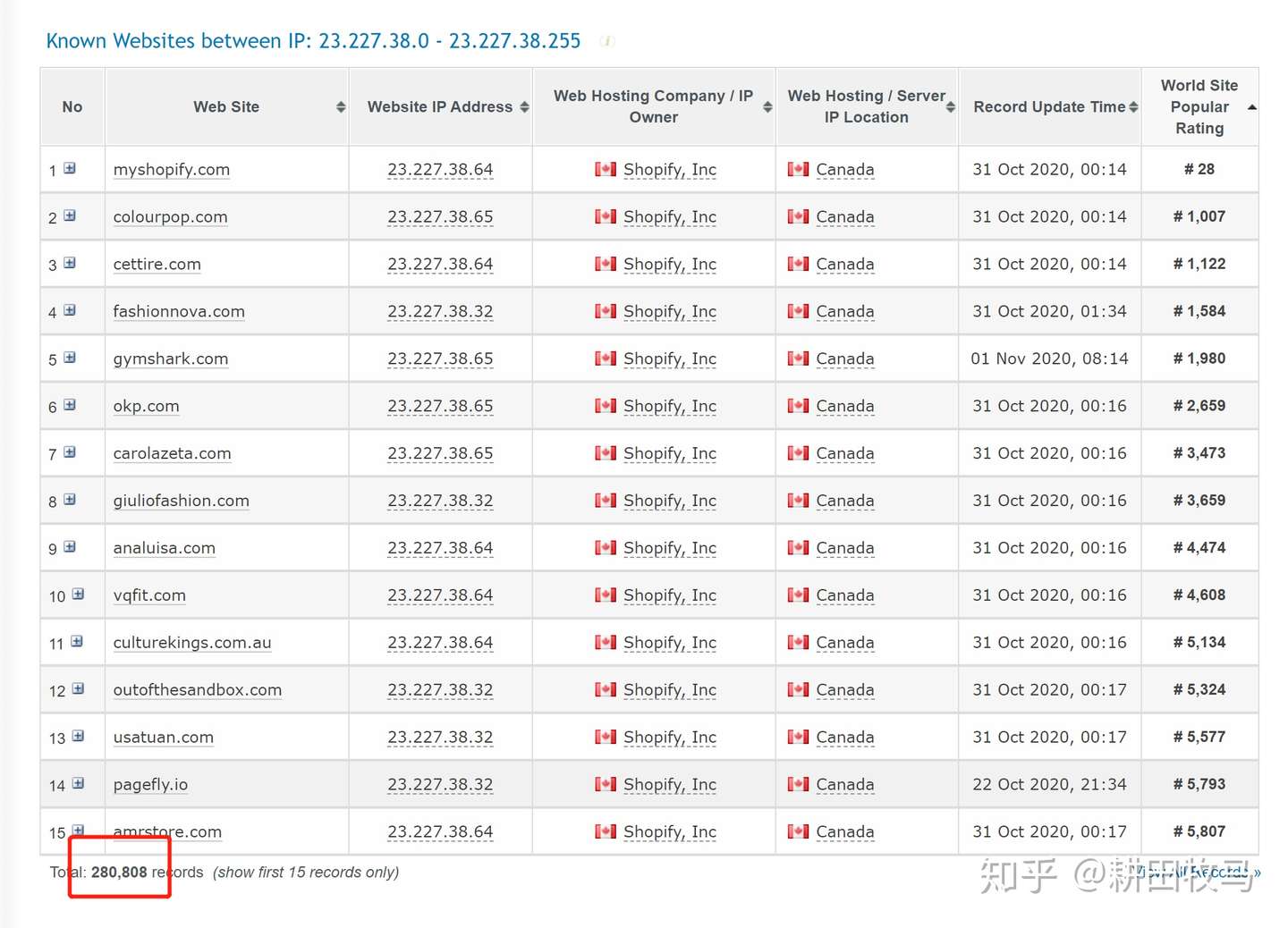The image size is (1288, 928).
Task: Open pagefly.io website link
Action: [151, 786]
